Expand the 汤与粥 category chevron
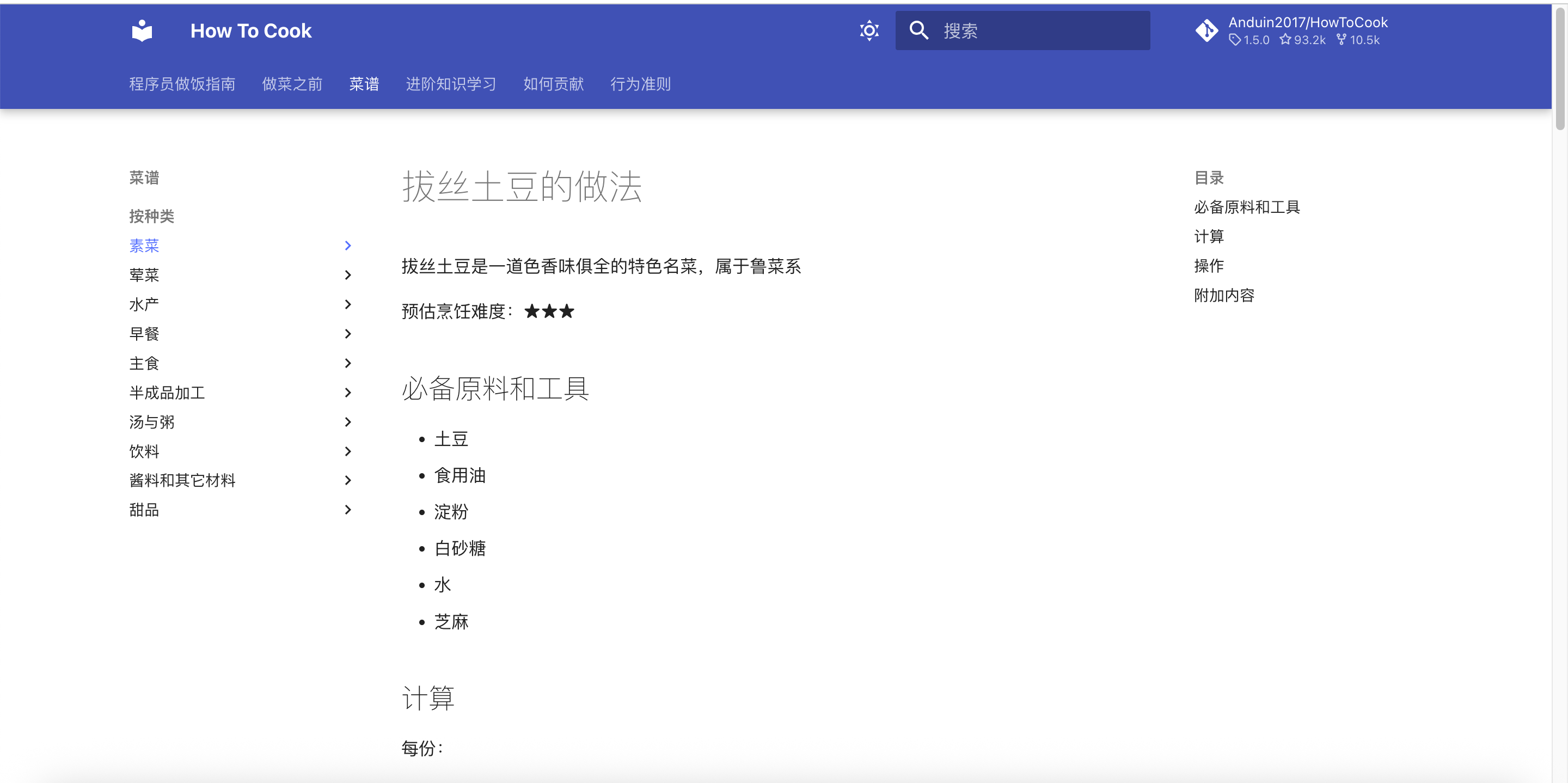The height and width of the screenshot is (783, 1568). pyautogui.click(x=347, y=422)
